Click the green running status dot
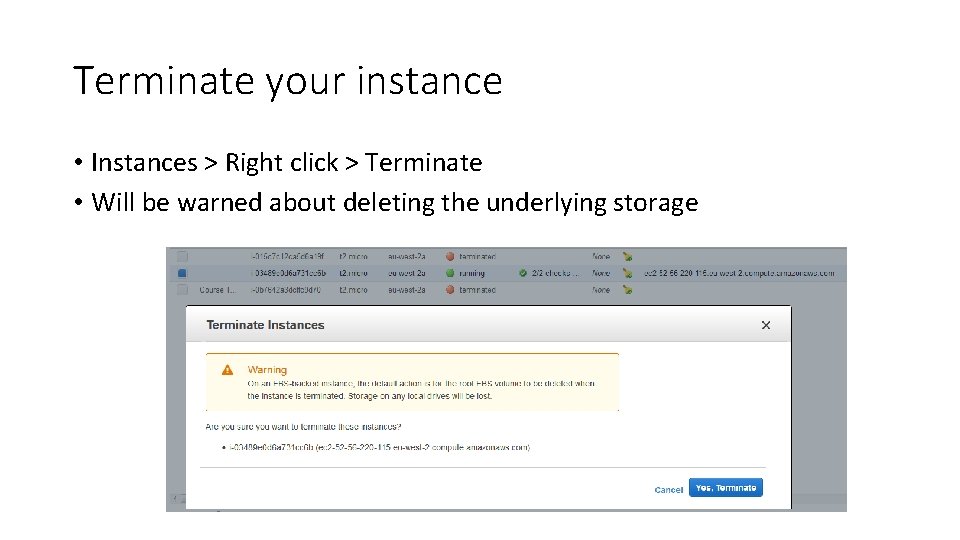This screenshot has width=960, height=540. pyautogui.click(x=450, y=272)
